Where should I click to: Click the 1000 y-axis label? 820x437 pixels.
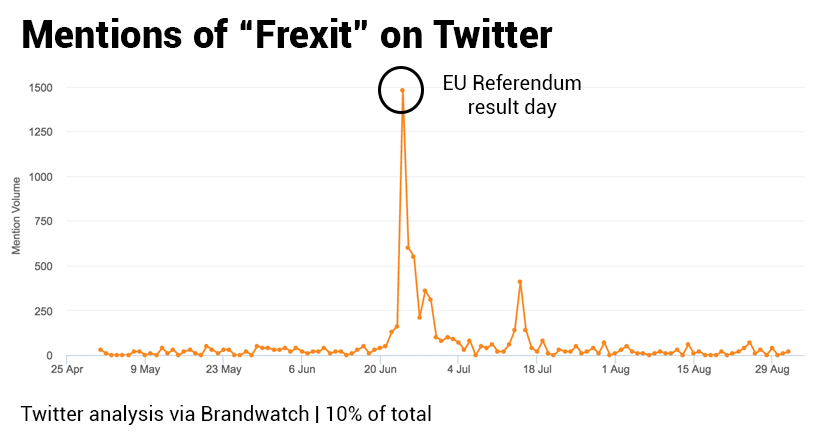42,177
